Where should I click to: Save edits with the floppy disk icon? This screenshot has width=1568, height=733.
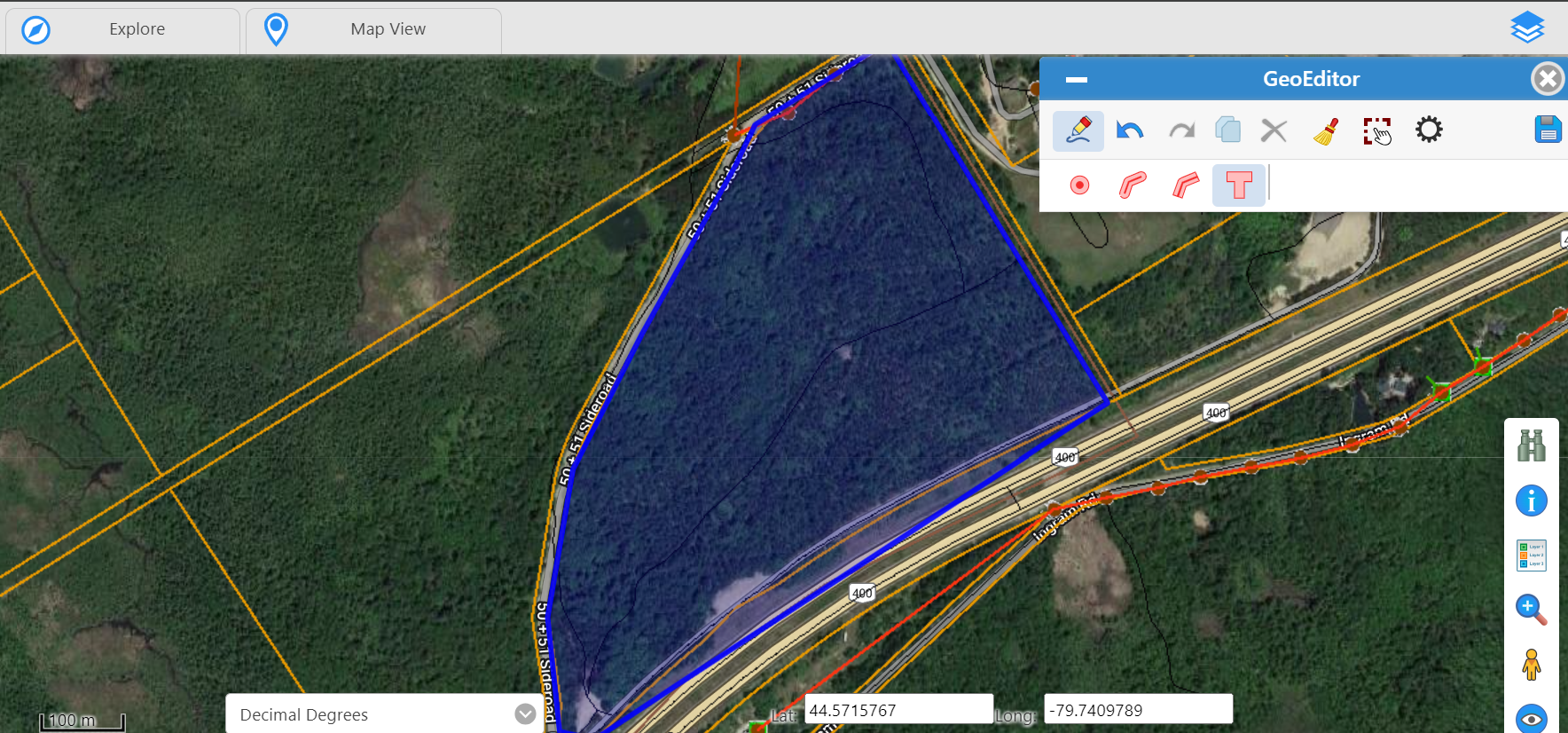1548,130
